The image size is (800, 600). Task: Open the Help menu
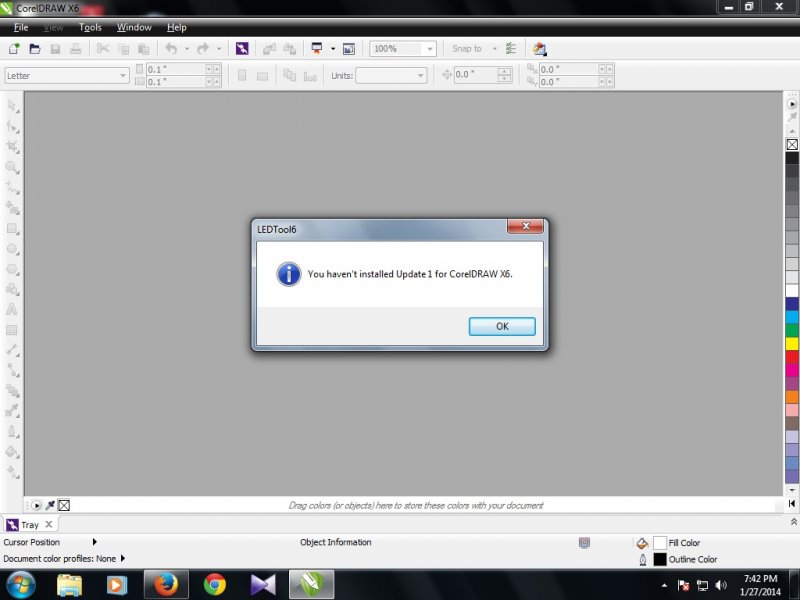(177, 28)
